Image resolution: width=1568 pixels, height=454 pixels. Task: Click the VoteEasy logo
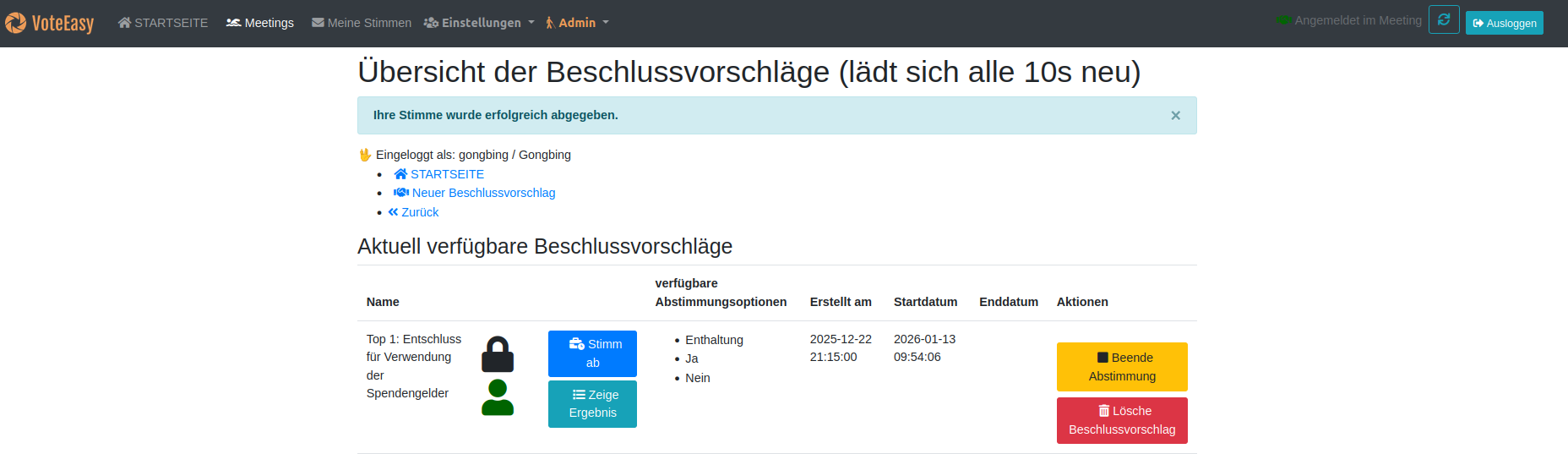pos(50,23)
